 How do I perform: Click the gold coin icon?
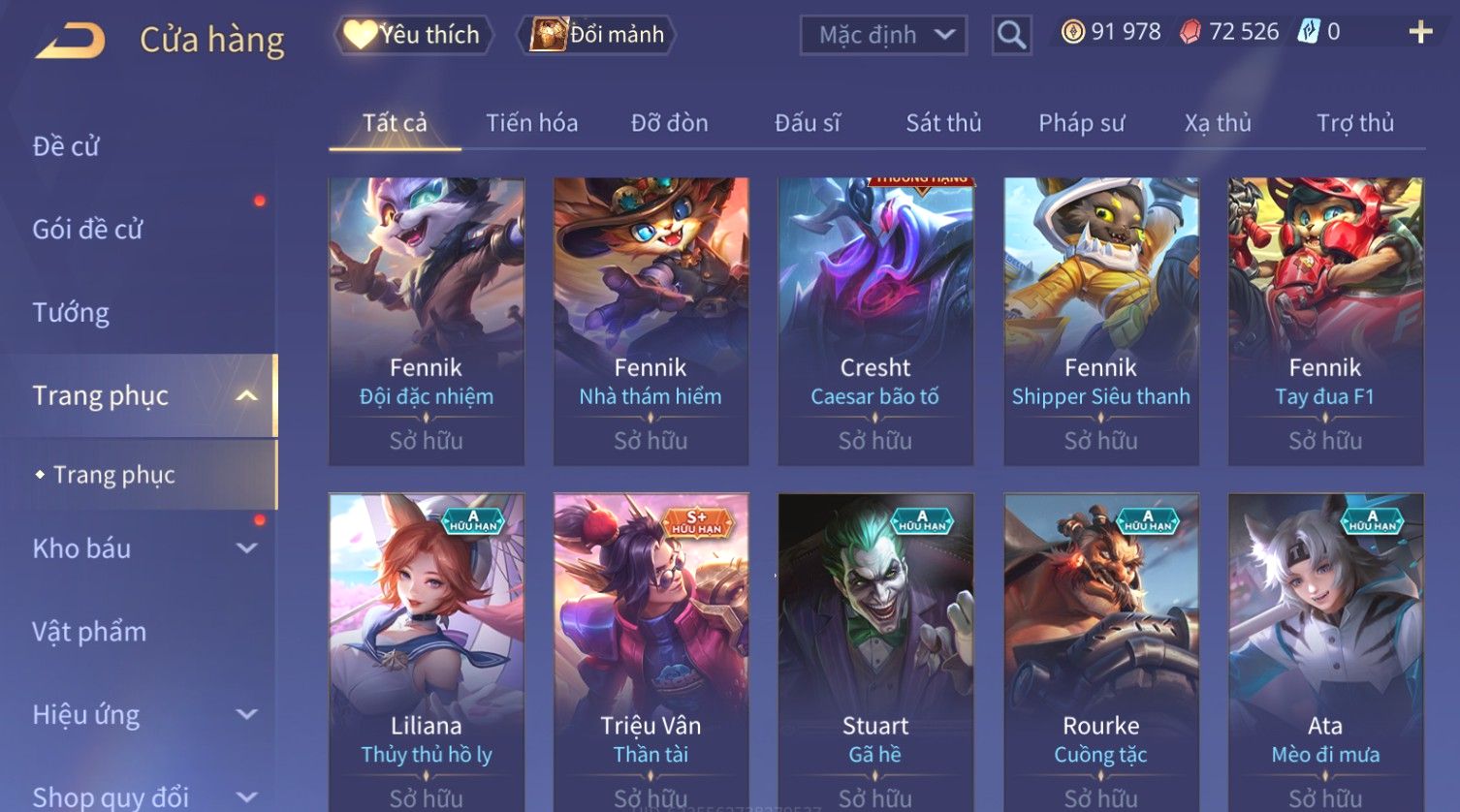pyautogui.click(x=1072, y=32)
